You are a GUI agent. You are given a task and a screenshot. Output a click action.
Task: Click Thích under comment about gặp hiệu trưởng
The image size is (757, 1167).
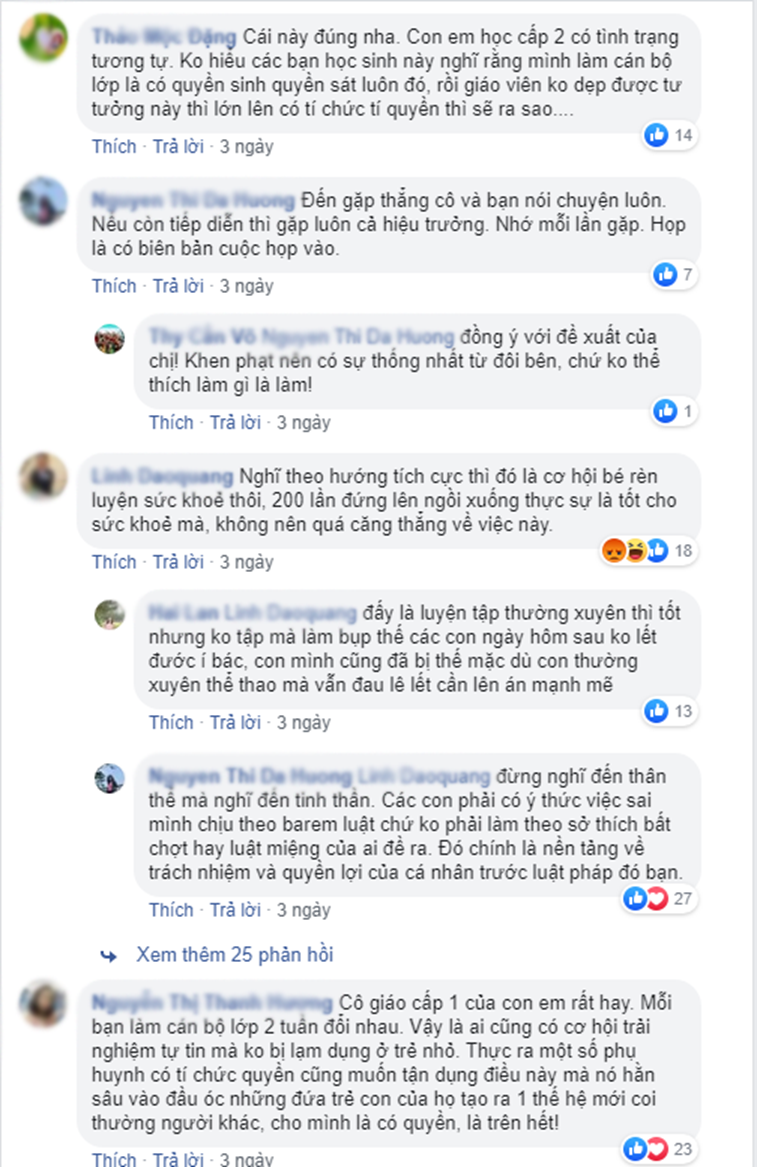click(114, 286)
